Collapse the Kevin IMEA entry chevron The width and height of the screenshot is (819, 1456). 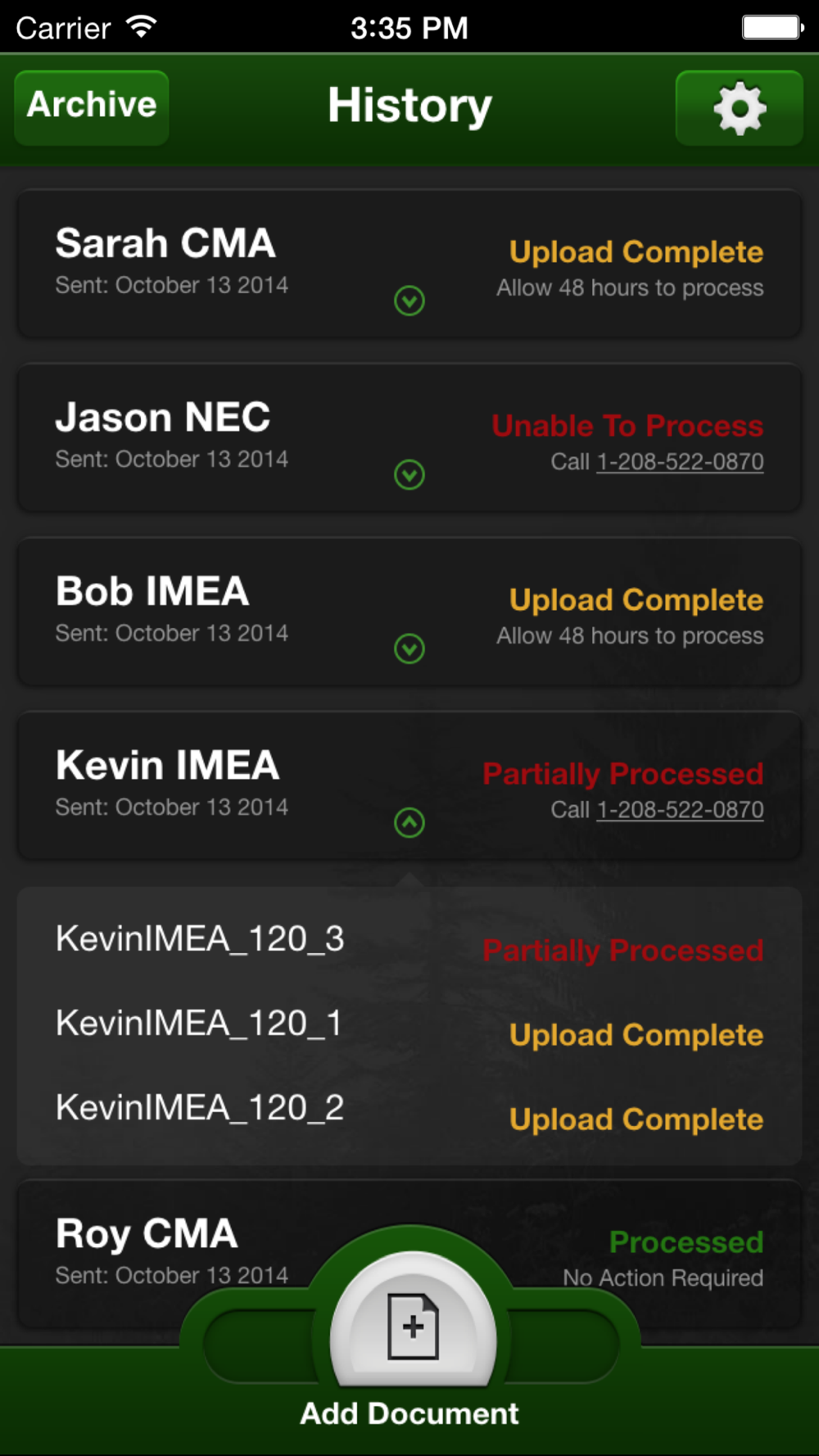pyautogui.click(x=409, y=822)
